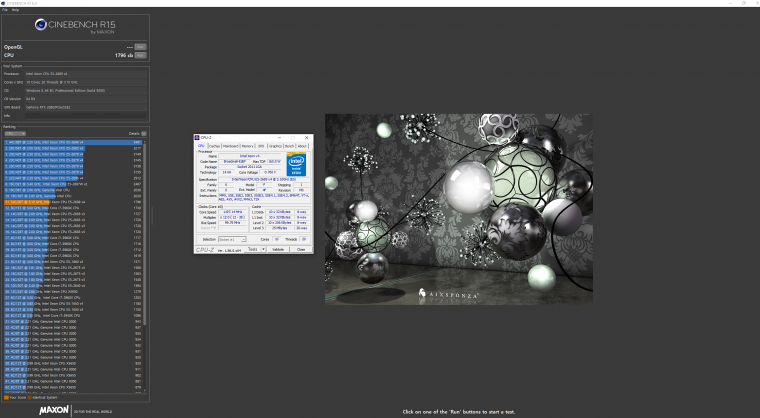Click the CPU-Z title bar app icon

tap(197, 138)
